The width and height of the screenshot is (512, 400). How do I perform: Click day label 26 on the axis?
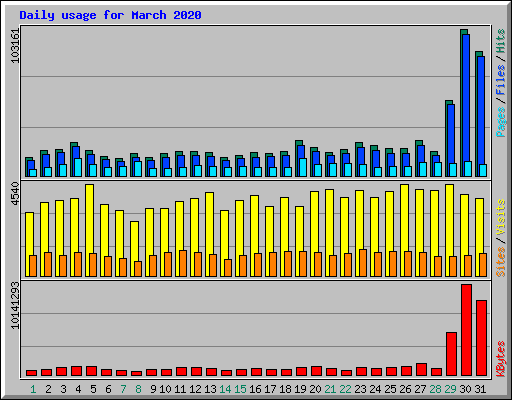point(405,389)
